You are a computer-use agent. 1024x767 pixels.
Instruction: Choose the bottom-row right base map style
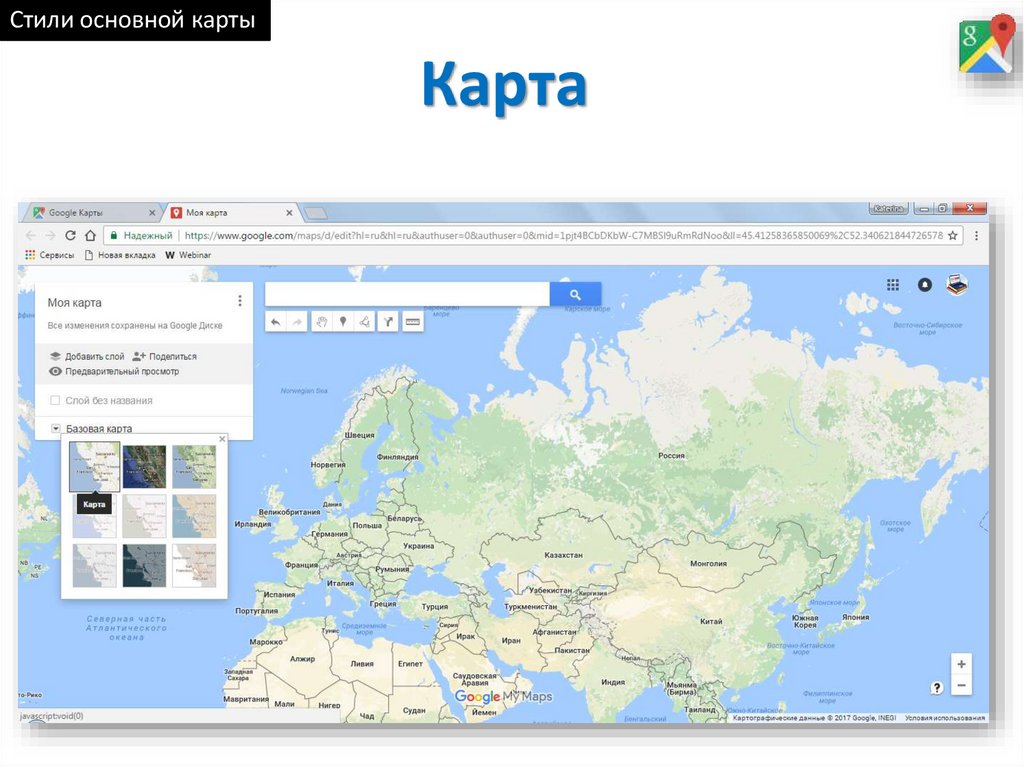pos(195,566)
